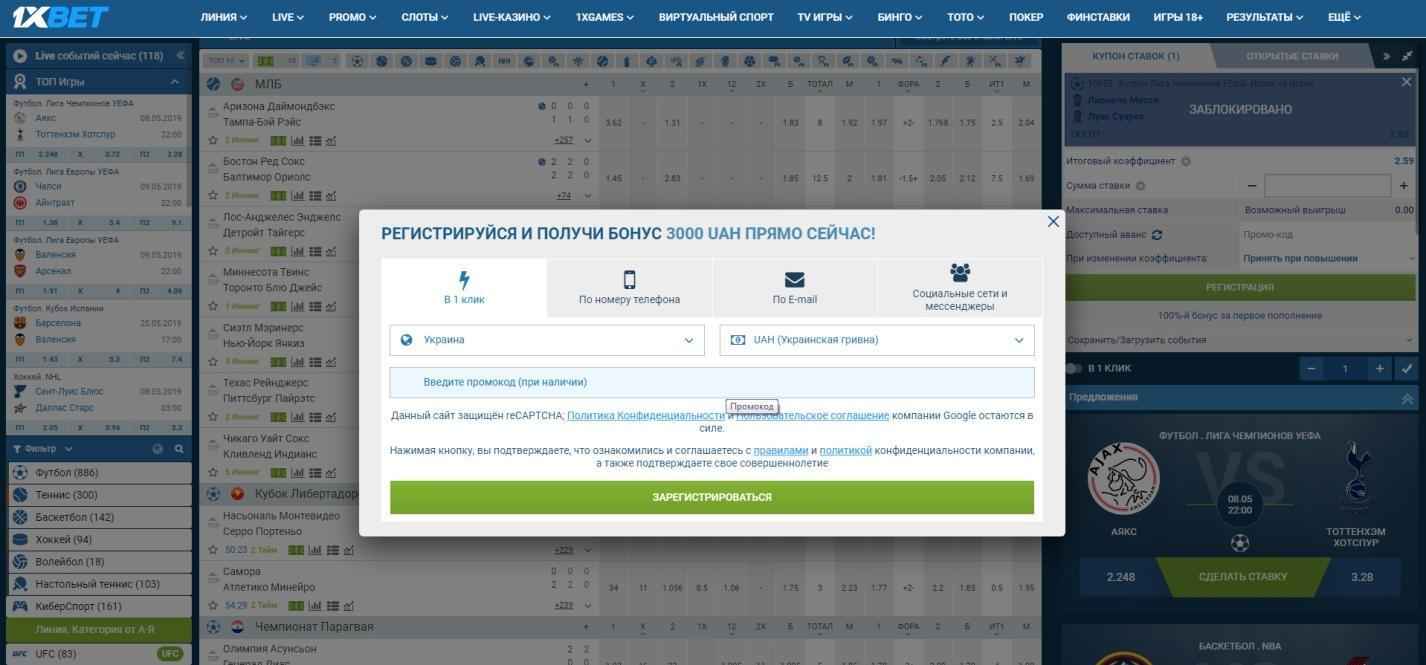Click the minus button beside Сумма ставки
Viewport: 1426px width, 665px height.
coord(1251,186)
